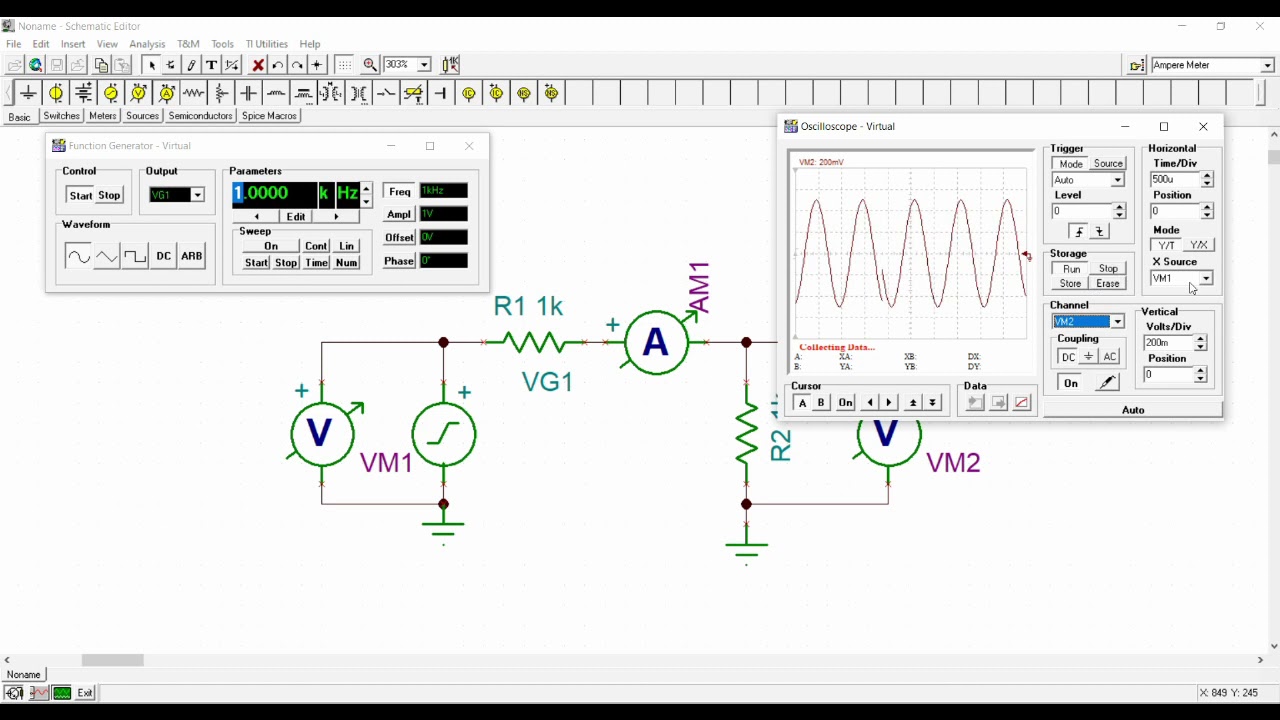The width and height of the screenshot is (1280, 720).
Task: Select ground coupling in Oscilloscope
Action: coord(1089,357)
